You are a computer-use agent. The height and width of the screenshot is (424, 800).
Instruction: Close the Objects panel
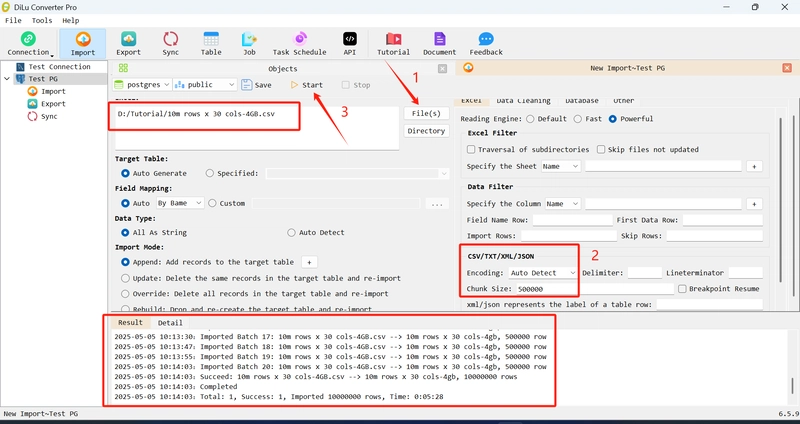click(x=442, y=68)
